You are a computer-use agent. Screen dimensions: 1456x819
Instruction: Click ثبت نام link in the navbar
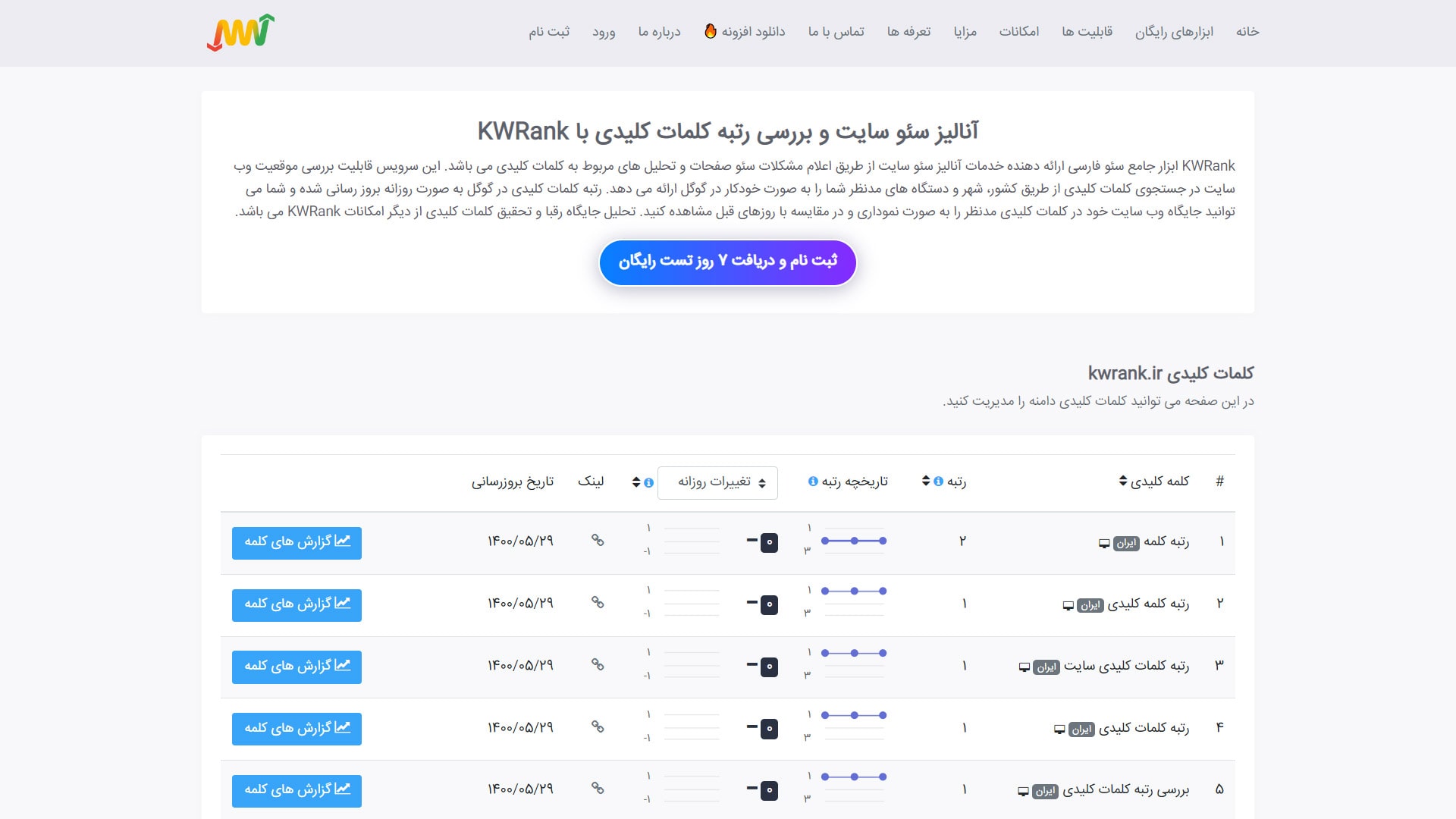pos(549,31)
